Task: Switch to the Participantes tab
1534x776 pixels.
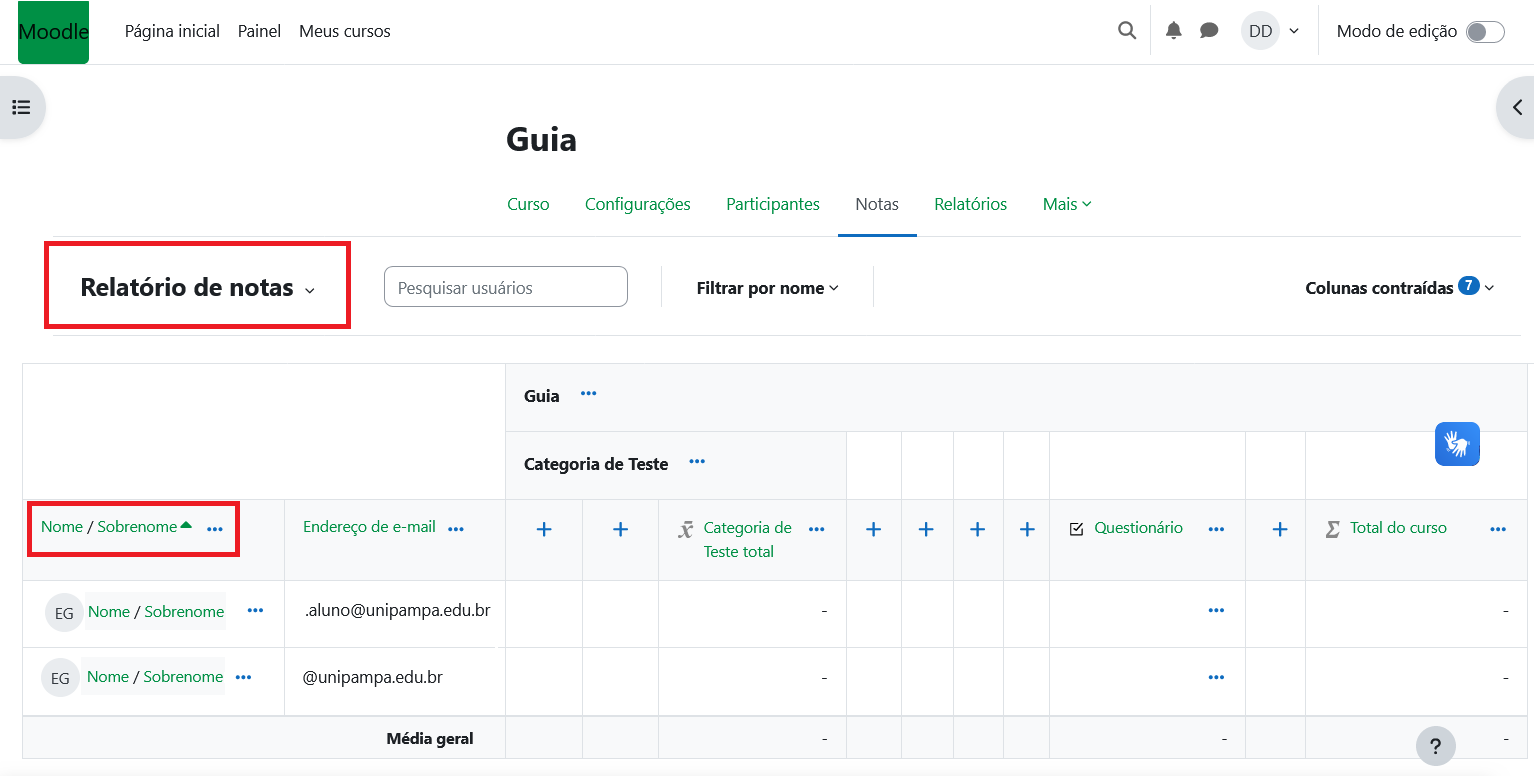Action: pyautogui.click(x=772, y=204)
